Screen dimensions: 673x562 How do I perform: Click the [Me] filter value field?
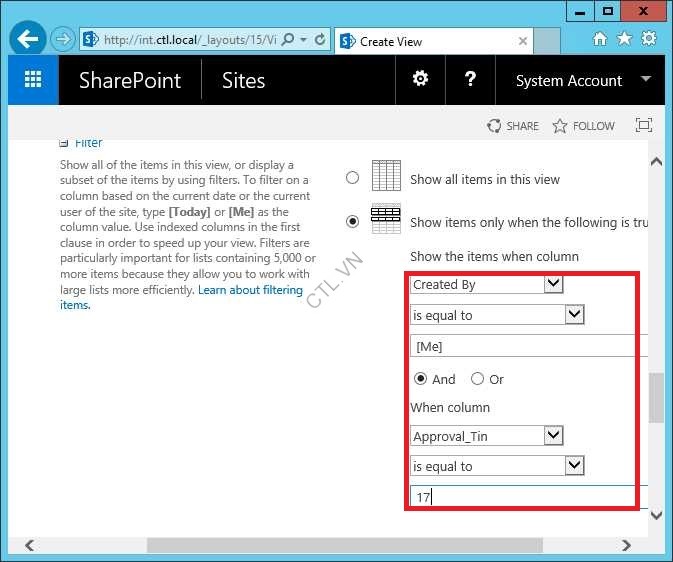pyautogui.click(x=525, y=346)
